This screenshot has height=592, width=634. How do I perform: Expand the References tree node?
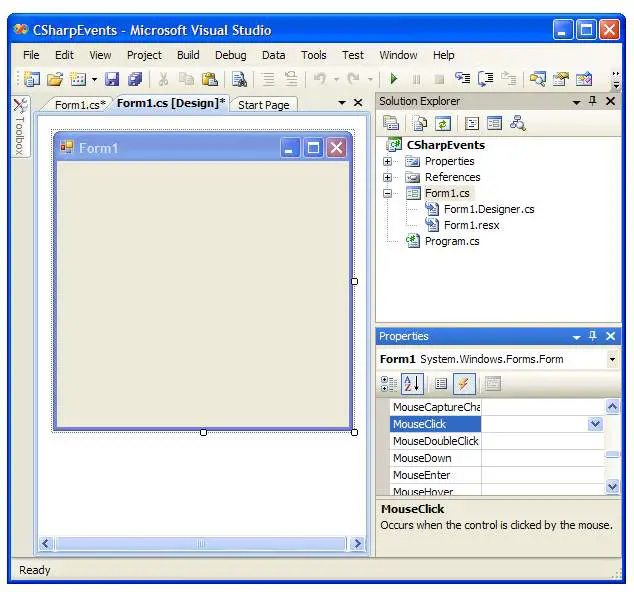click(387, 177)
